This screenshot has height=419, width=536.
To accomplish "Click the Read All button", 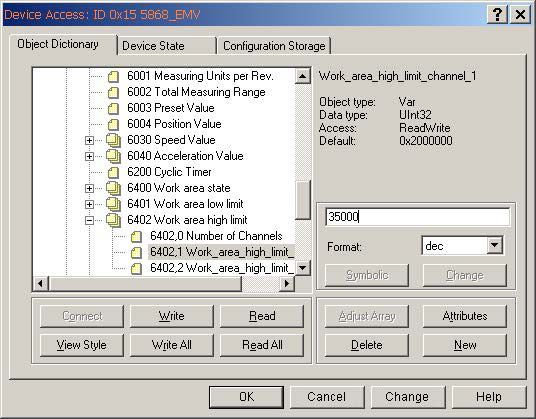I will tap(262, 345).
